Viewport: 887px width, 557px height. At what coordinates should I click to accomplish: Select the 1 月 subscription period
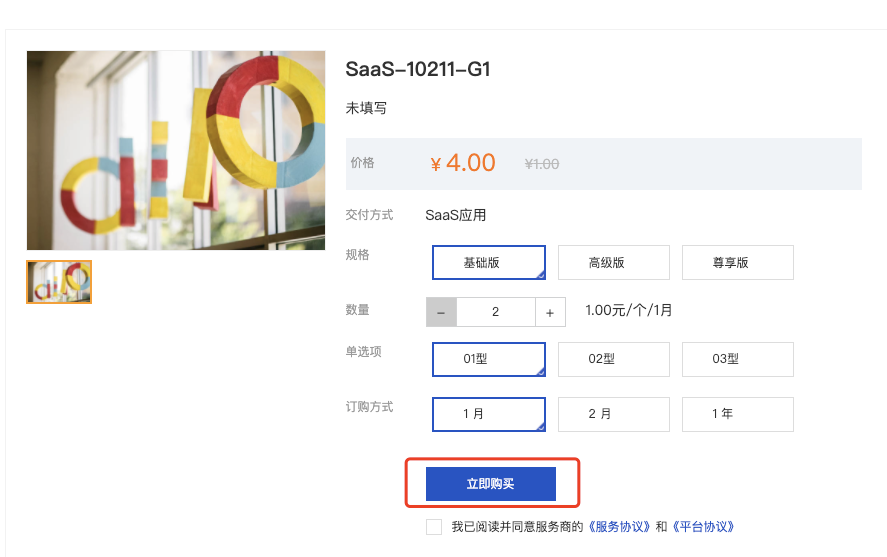[489, 414]
